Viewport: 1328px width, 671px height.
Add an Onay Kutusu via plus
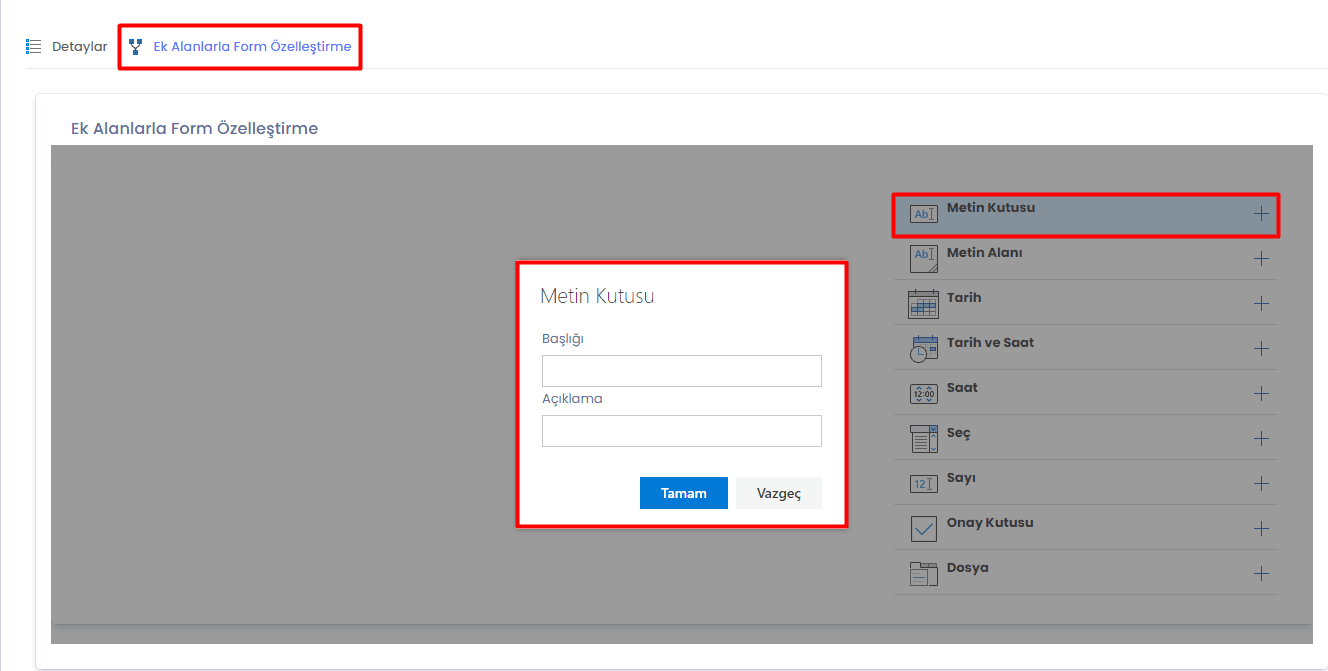1261,528
